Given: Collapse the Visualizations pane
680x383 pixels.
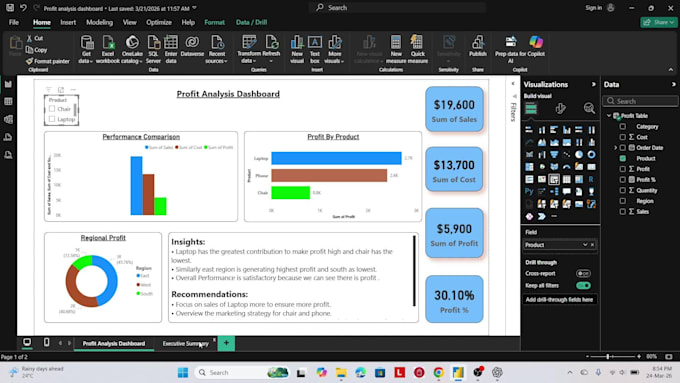Looking at the screenshot, I should 594,85.
